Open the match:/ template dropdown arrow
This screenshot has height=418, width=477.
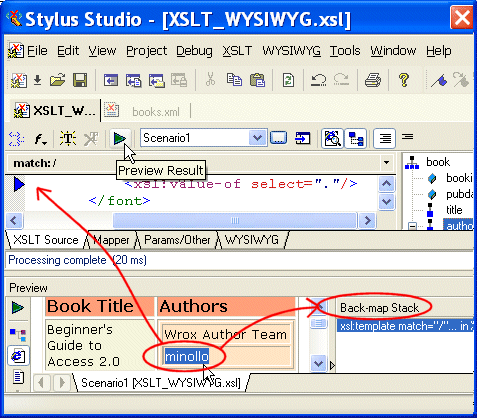pyautogui.click(x=386, y=163)
